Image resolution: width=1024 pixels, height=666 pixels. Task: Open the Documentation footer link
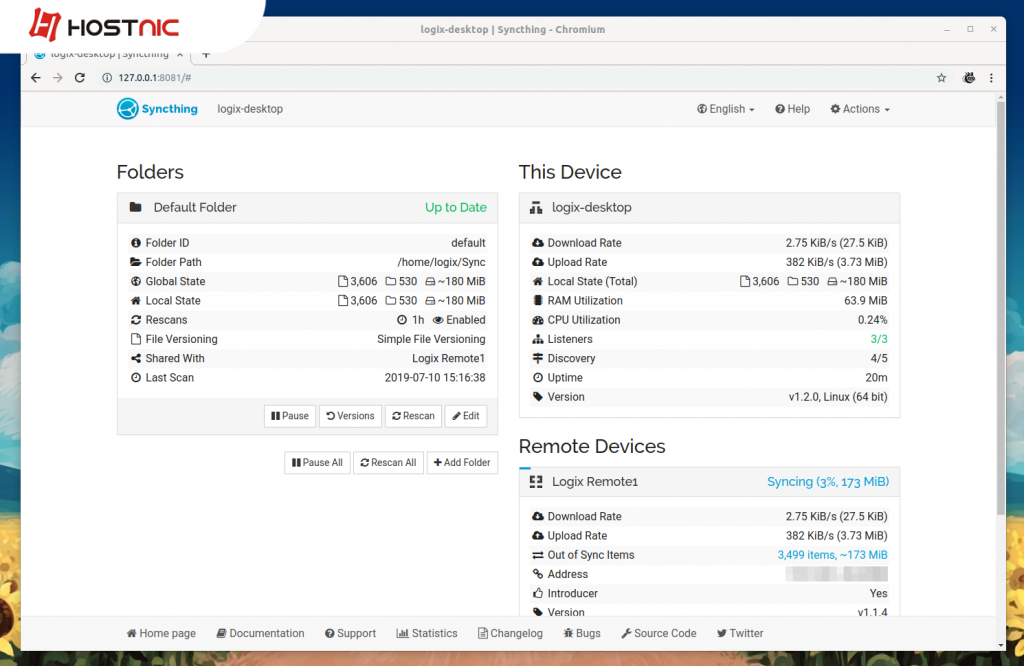(x=261, y=633)
